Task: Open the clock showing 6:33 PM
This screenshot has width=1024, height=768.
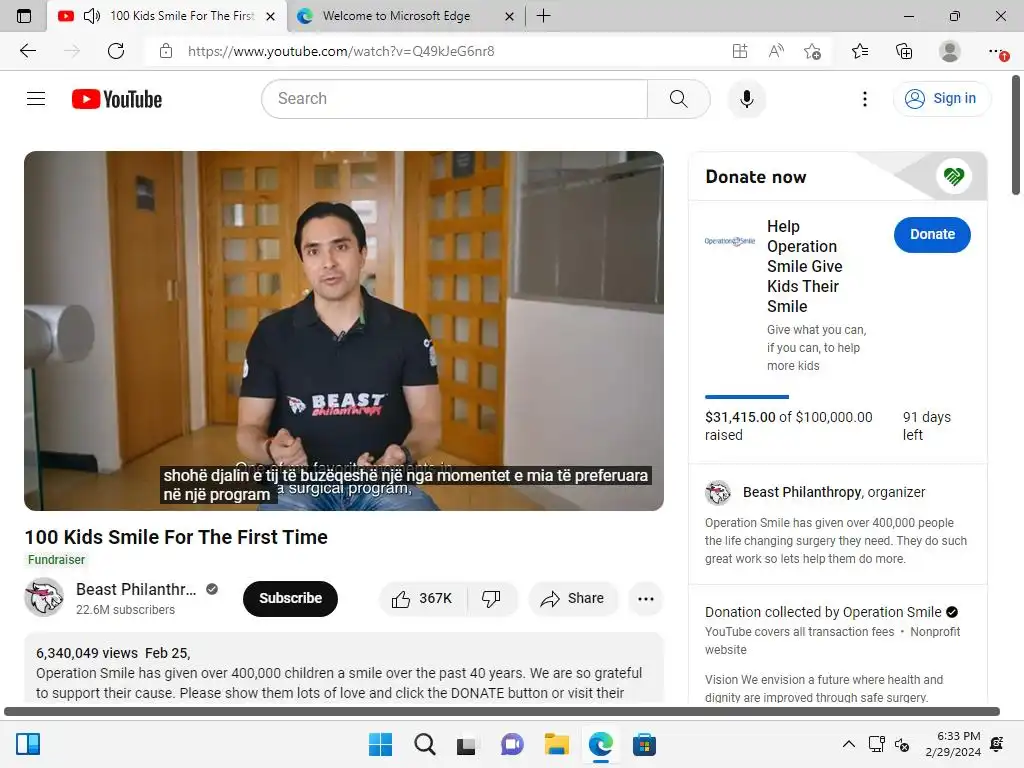Action: pos(953,744)
